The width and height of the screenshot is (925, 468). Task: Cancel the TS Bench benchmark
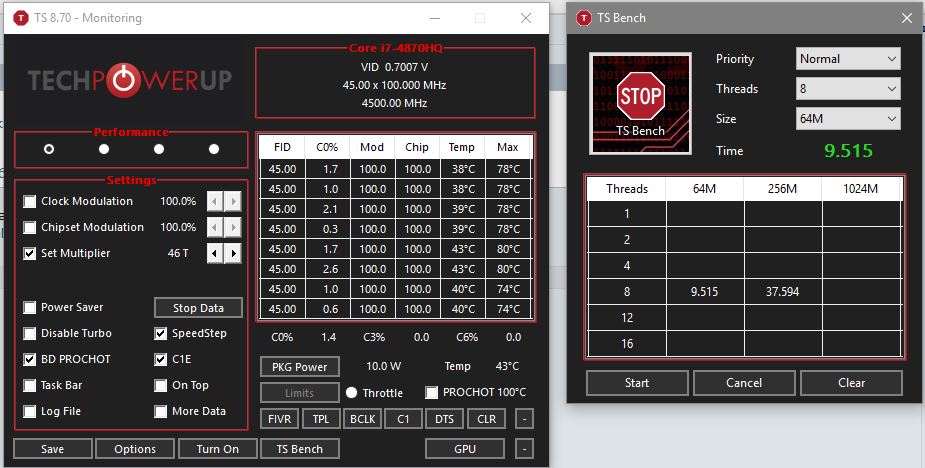[744, 383]
